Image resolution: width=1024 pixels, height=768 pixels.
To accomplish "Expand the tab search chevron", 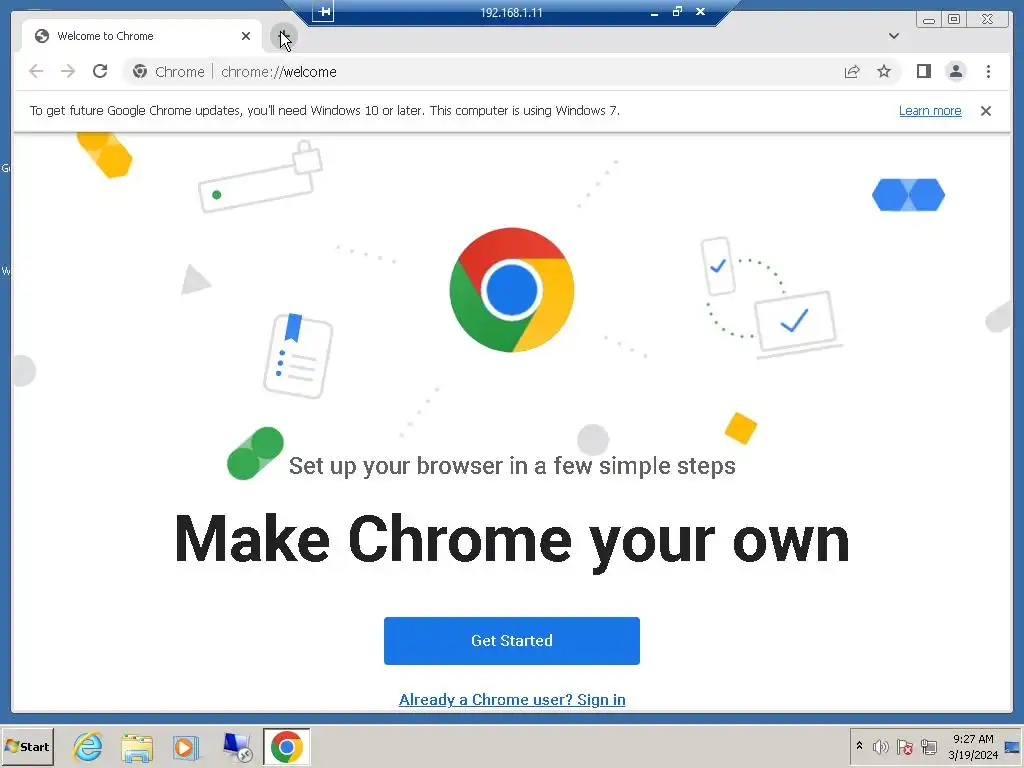I will 894,36.
